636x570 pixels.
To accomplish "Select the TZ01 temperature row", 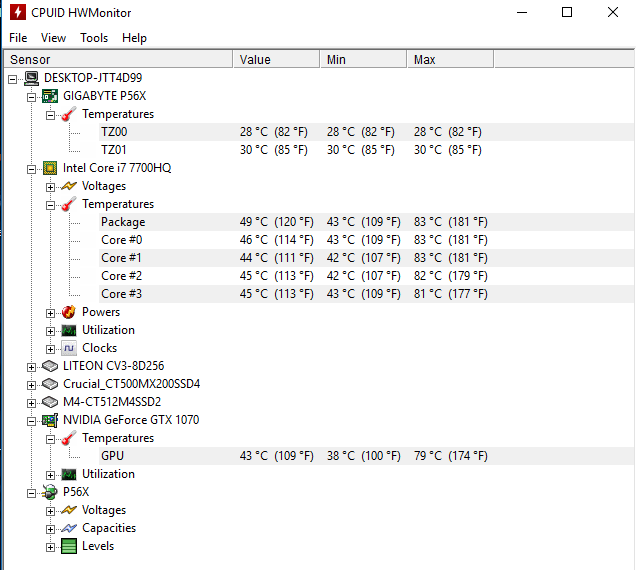I will (367, 150).
